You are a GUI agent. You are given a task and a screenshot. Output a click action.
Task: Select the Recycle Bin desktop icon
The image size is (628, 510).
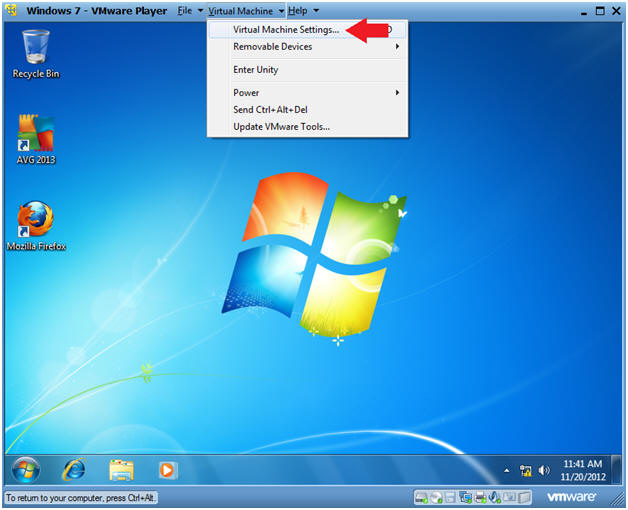[x=36, y=54]
